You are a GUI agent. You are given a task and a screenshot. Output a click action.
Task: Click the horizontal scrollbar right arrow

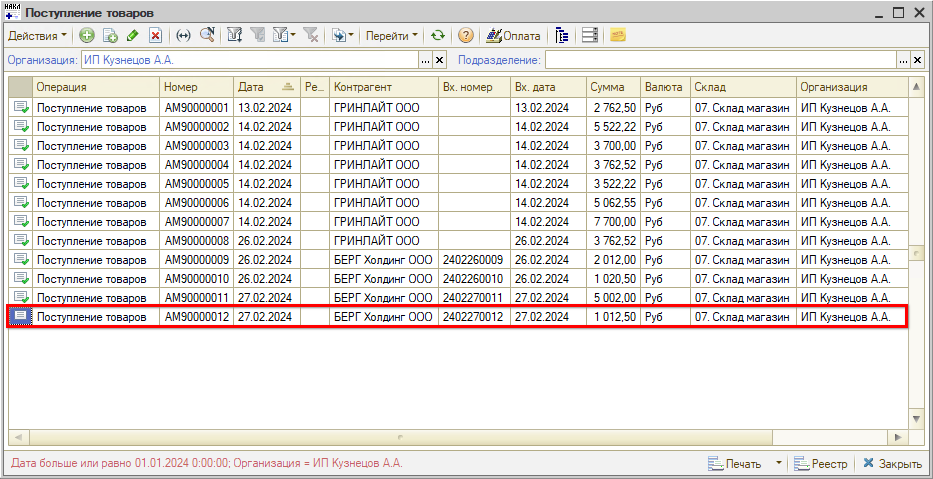tap(898, 437)
